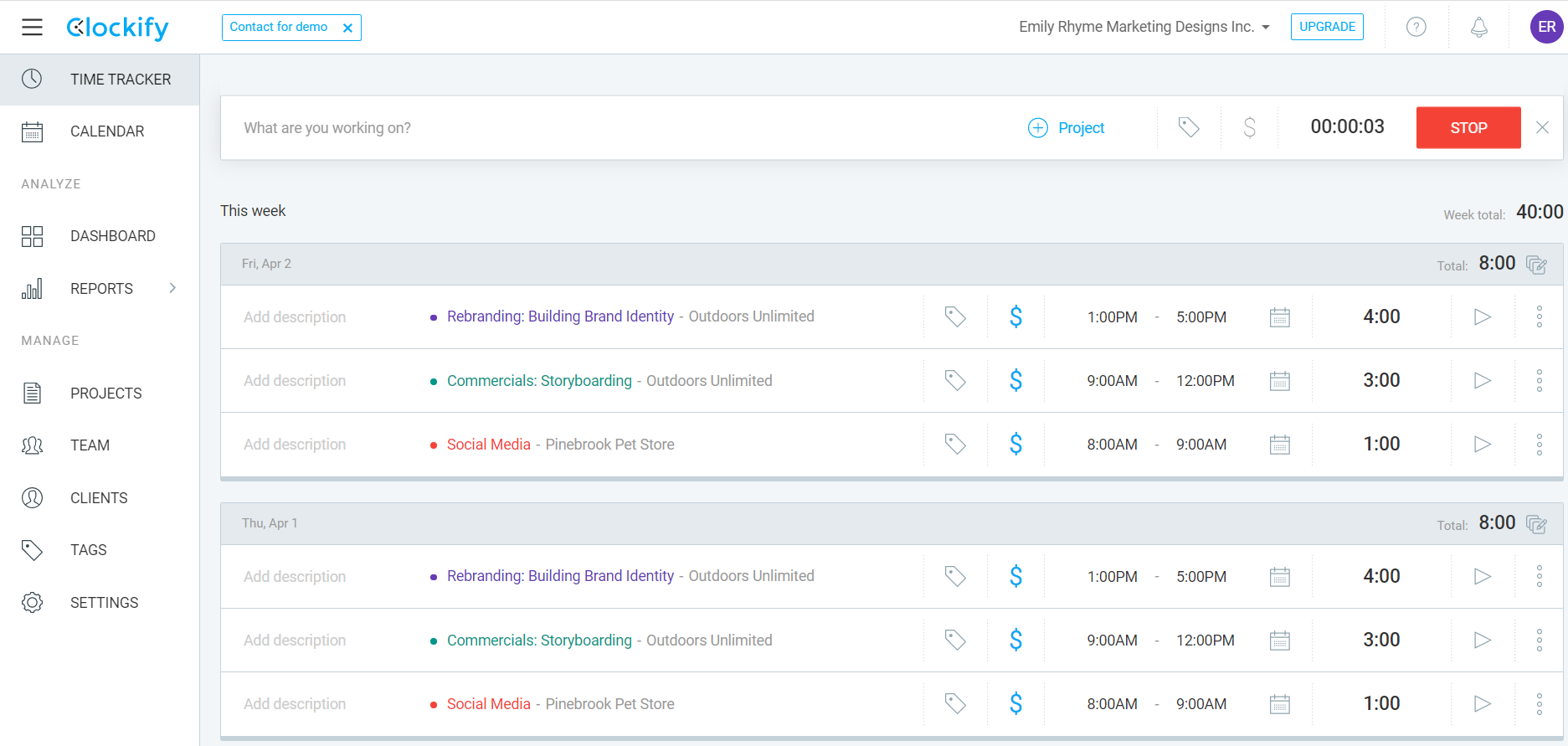
Task: Click the tag icon in the timer bar
Action: coord(1189,127)
